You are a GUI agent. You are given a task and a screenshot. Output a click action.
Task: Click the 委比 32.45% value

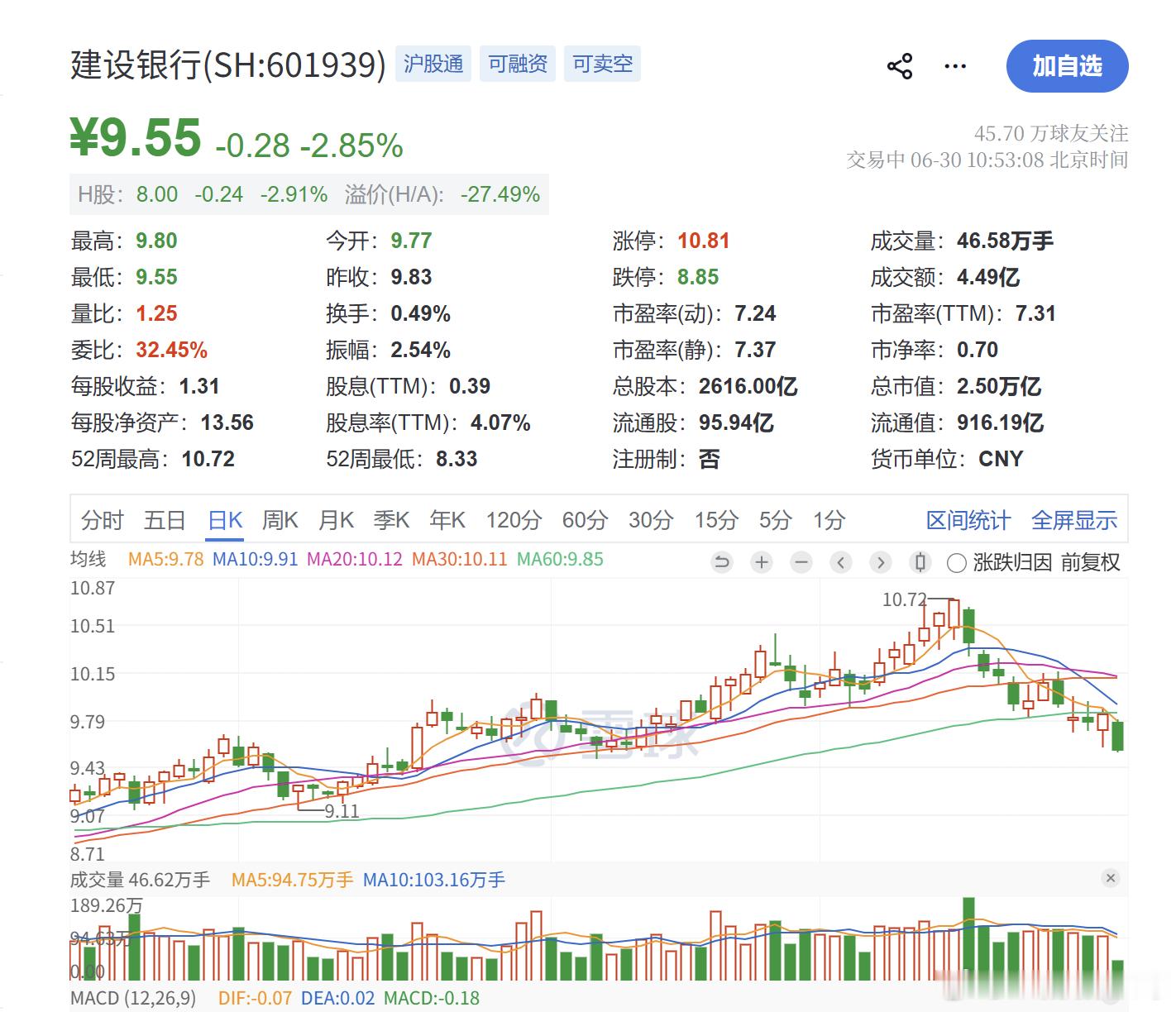[x=172, y=350]
